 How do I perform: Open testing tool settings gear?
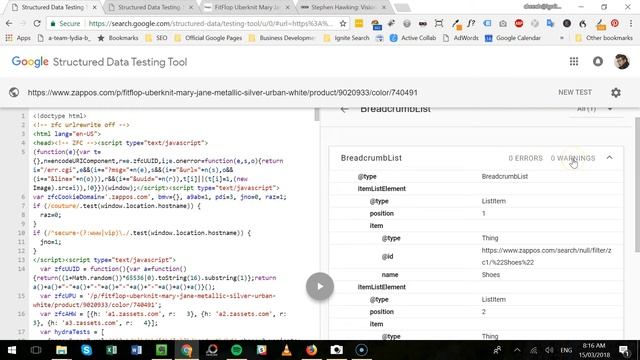(616, 93)
